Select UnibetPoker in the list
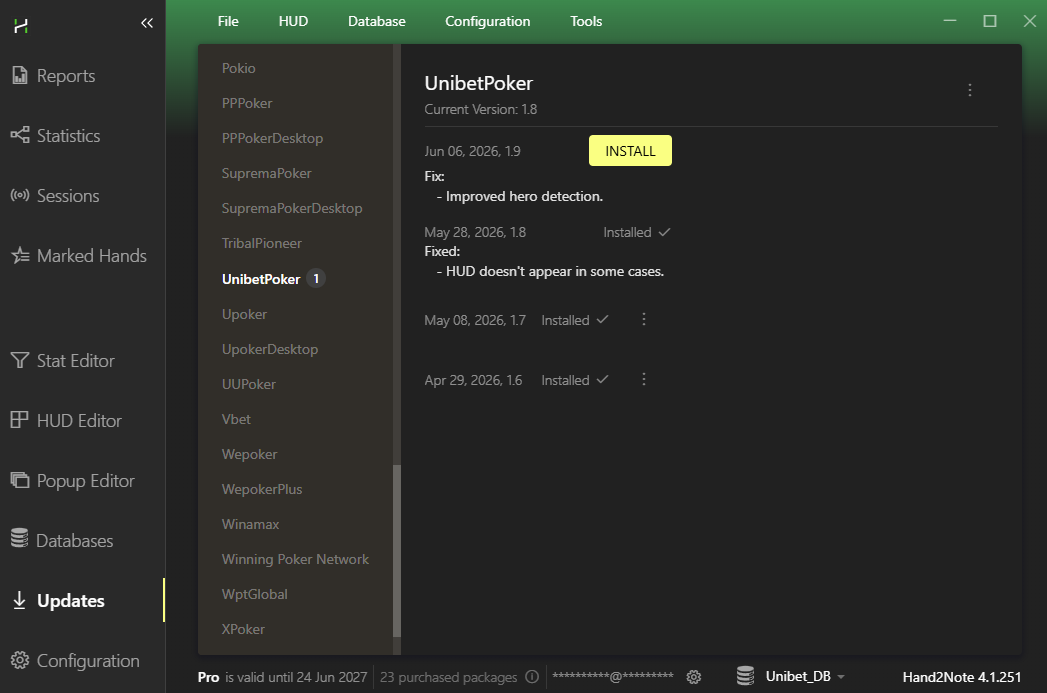The height and width of the screenshot is (693, 1047). click(x=261, y=279)
